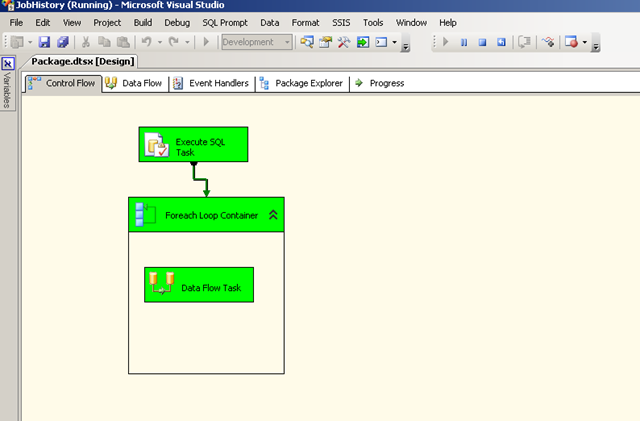640x421 pixels.
Task: Switch to the Control Flow tab
Action: click(64, 83)
